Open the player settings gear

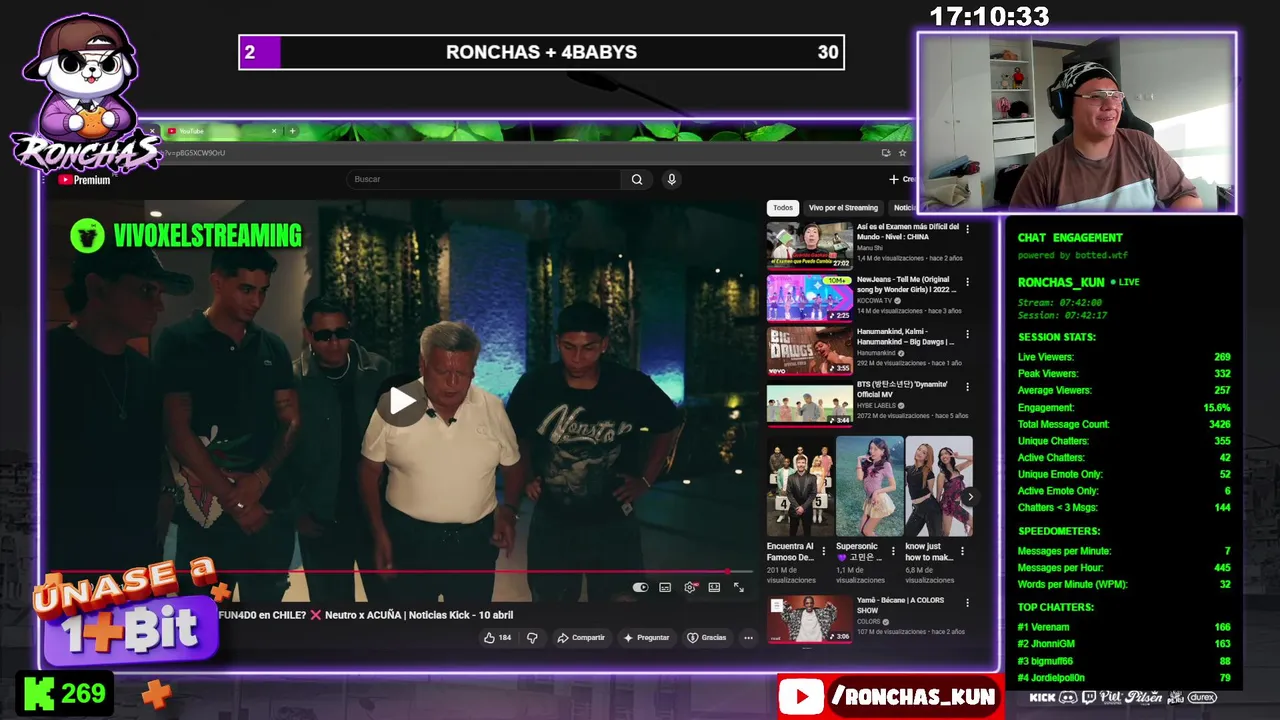(x=690, y=587)
